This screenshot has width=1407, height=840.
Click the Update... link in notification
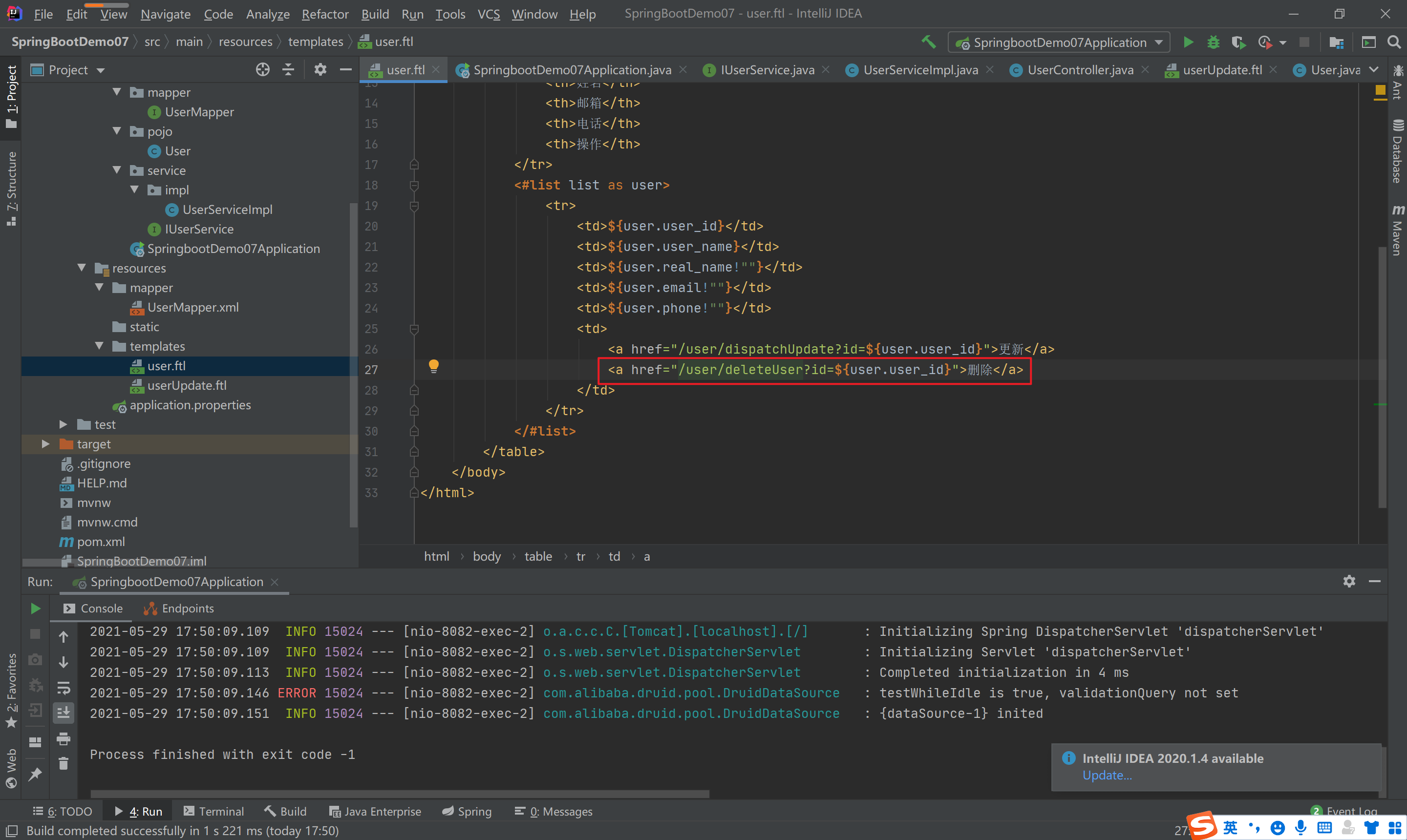click(1107, 775)
